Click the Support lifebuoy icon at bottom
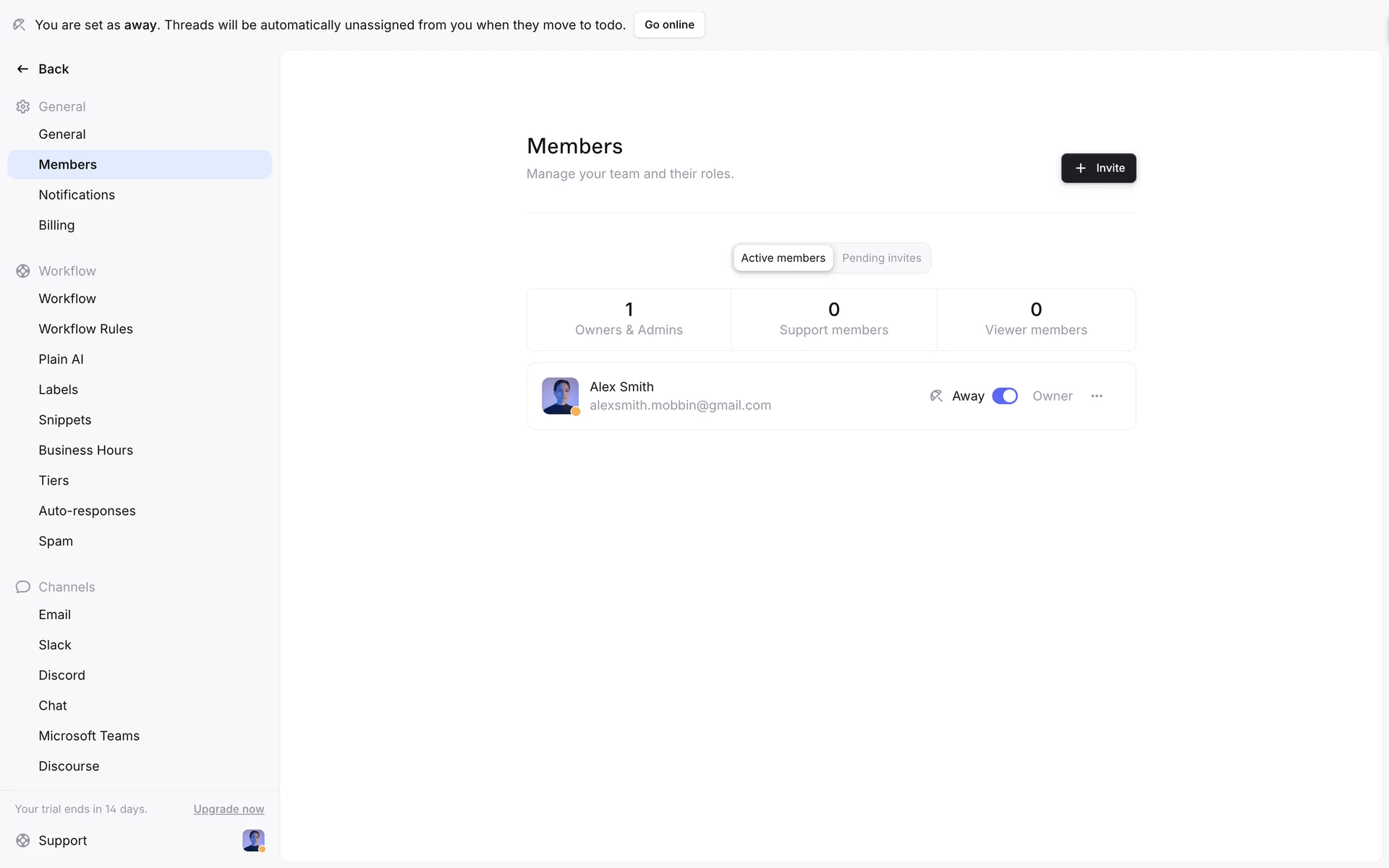 pyautogui.click(x=22, y=841)
